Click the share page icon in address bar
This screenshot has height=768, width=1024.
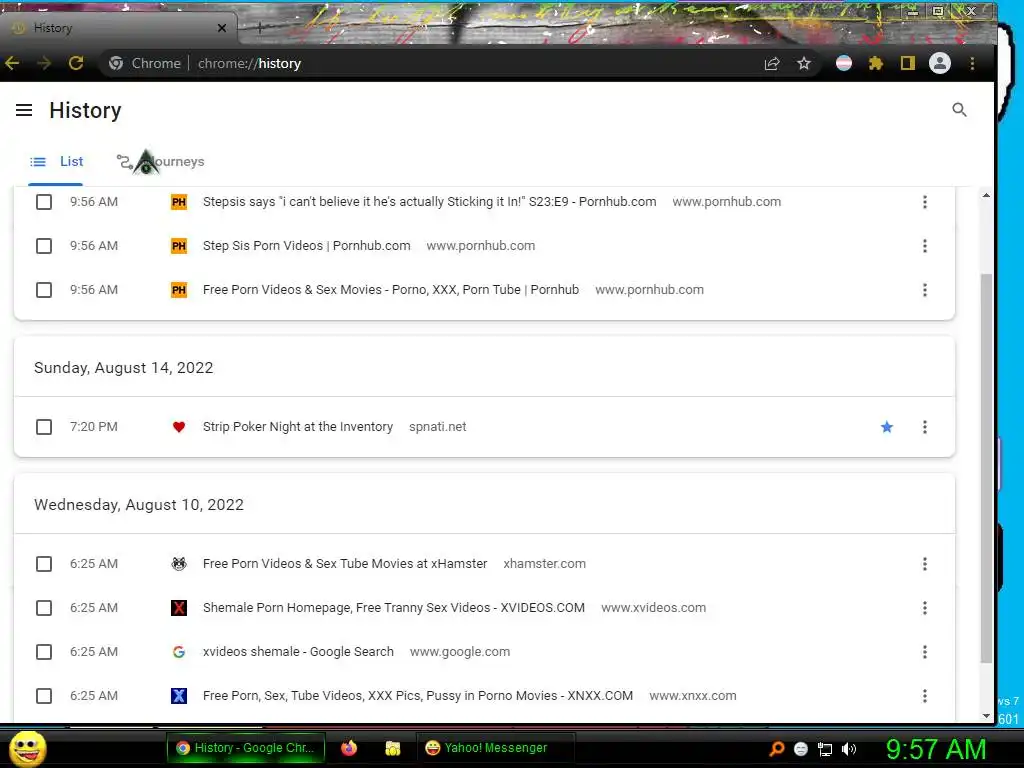[772, 63]
